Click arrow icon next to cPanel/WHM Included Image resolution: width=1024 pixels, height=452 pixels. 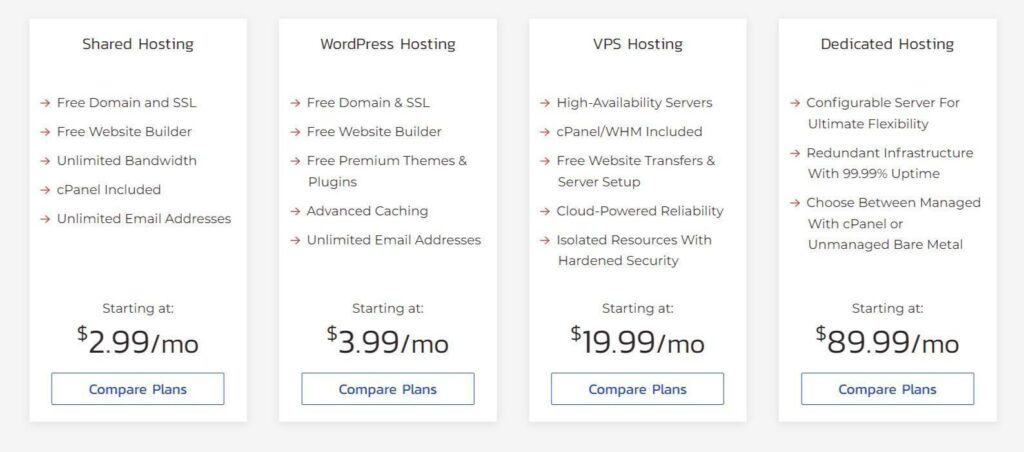pyautogui.click(x=545, y=132)
